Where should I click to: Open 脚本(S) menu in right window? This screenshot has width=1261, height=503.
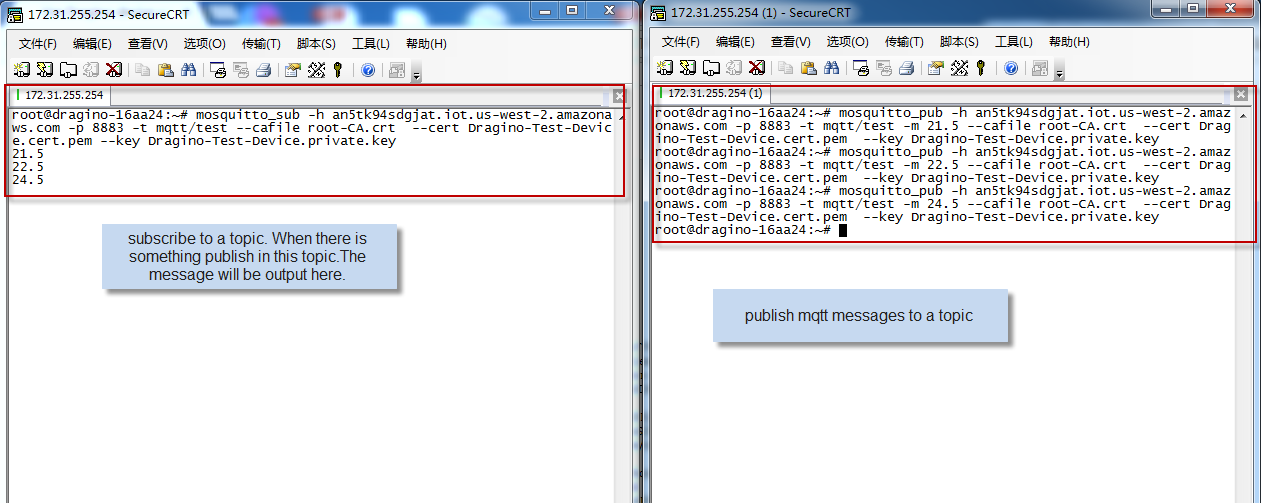pos(959,42)
